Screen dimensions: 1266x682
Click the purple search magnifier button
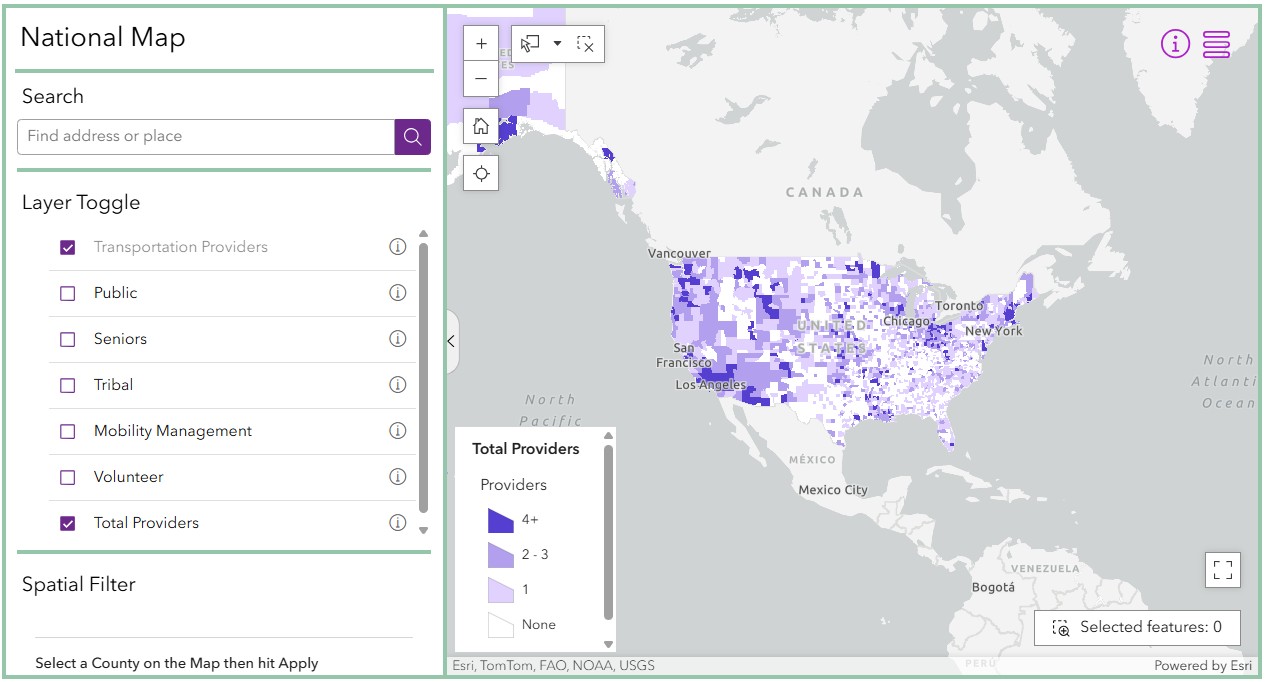click(x=412, y=137)
